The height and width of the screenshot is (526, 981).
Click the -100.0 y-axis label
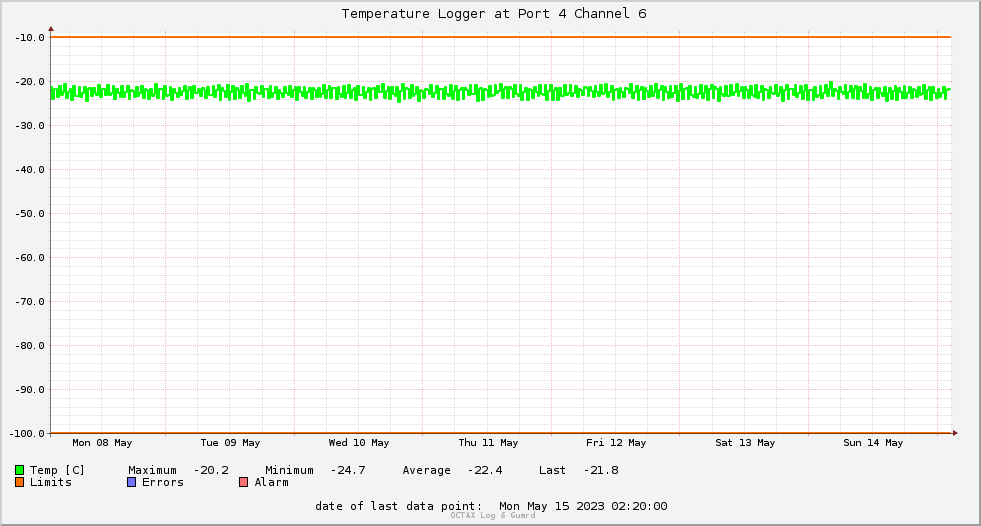(x=28, y=433)
